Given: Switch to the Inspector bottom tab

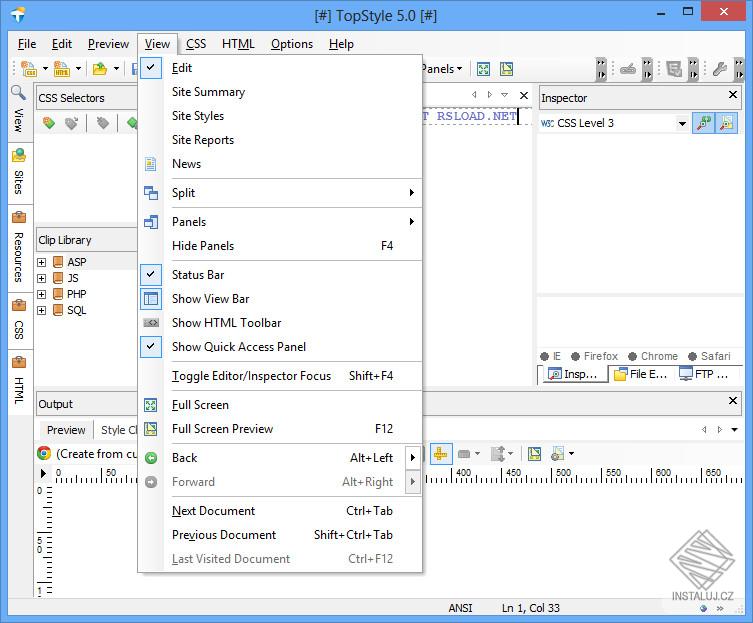Looking at the screenshot, I should (x=575, y=374).
